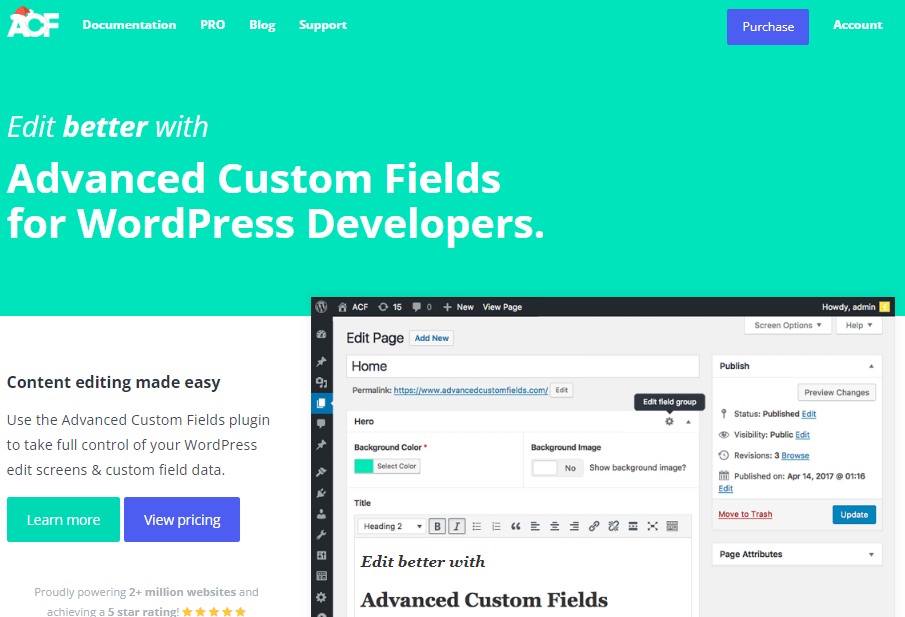
Task: Click View Page in the admin bar
Action: [x=502, y=307]
